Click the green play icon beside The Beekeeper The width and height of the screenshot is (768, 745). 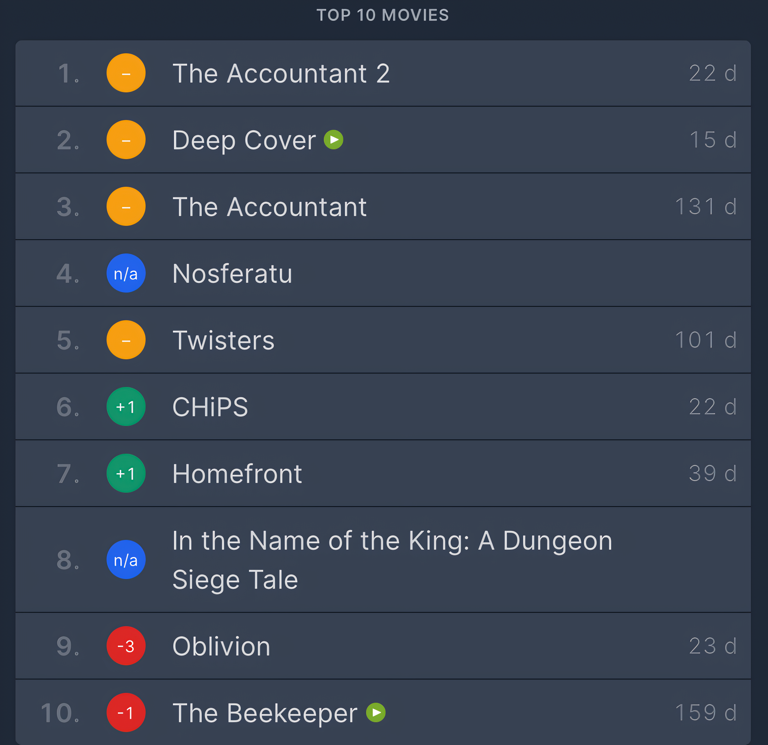(376, 713)
